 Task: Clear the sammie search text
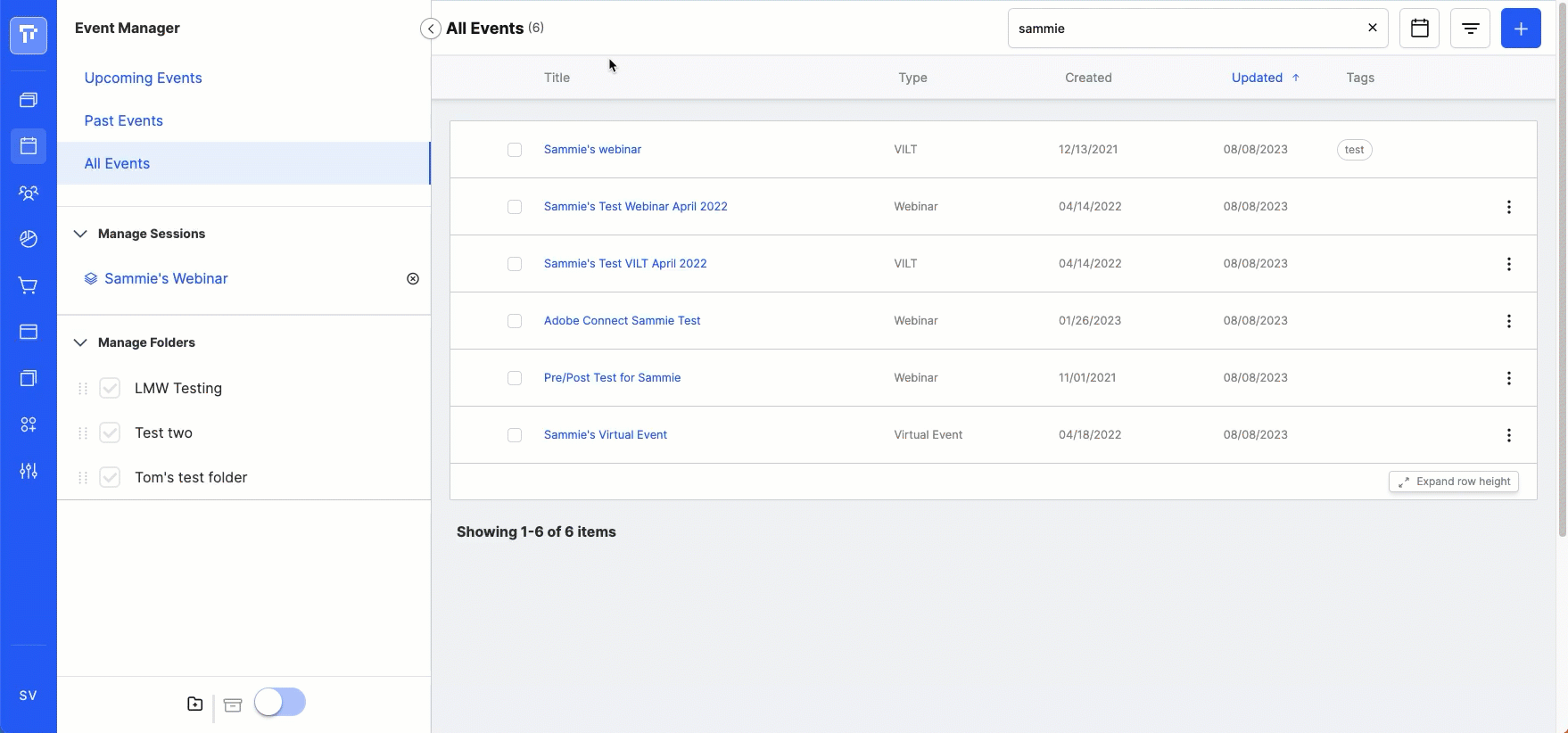(1373, 28)
